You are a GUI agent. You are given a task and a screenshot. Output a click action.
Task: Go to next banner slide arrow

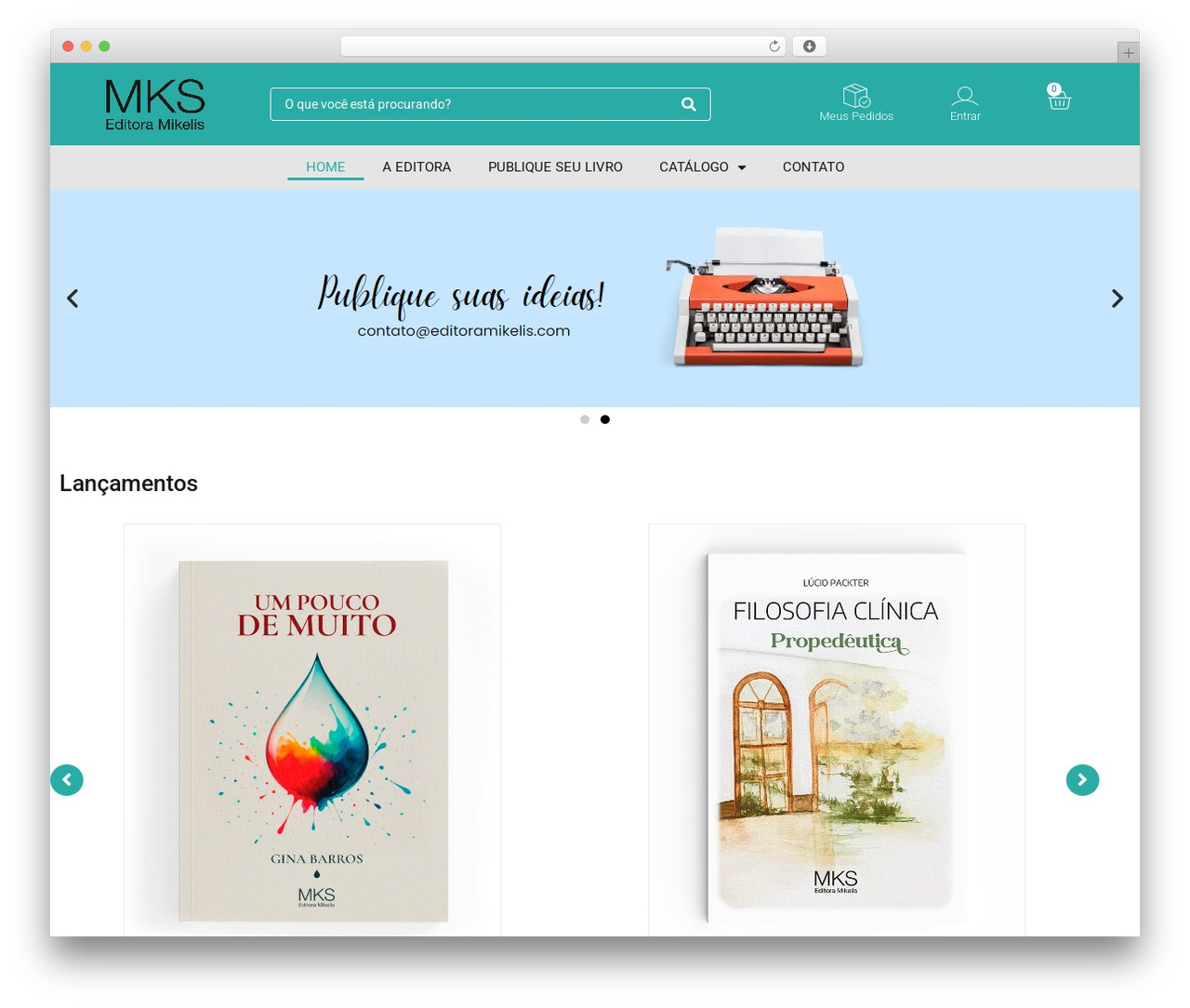[x=1117, y=298]
